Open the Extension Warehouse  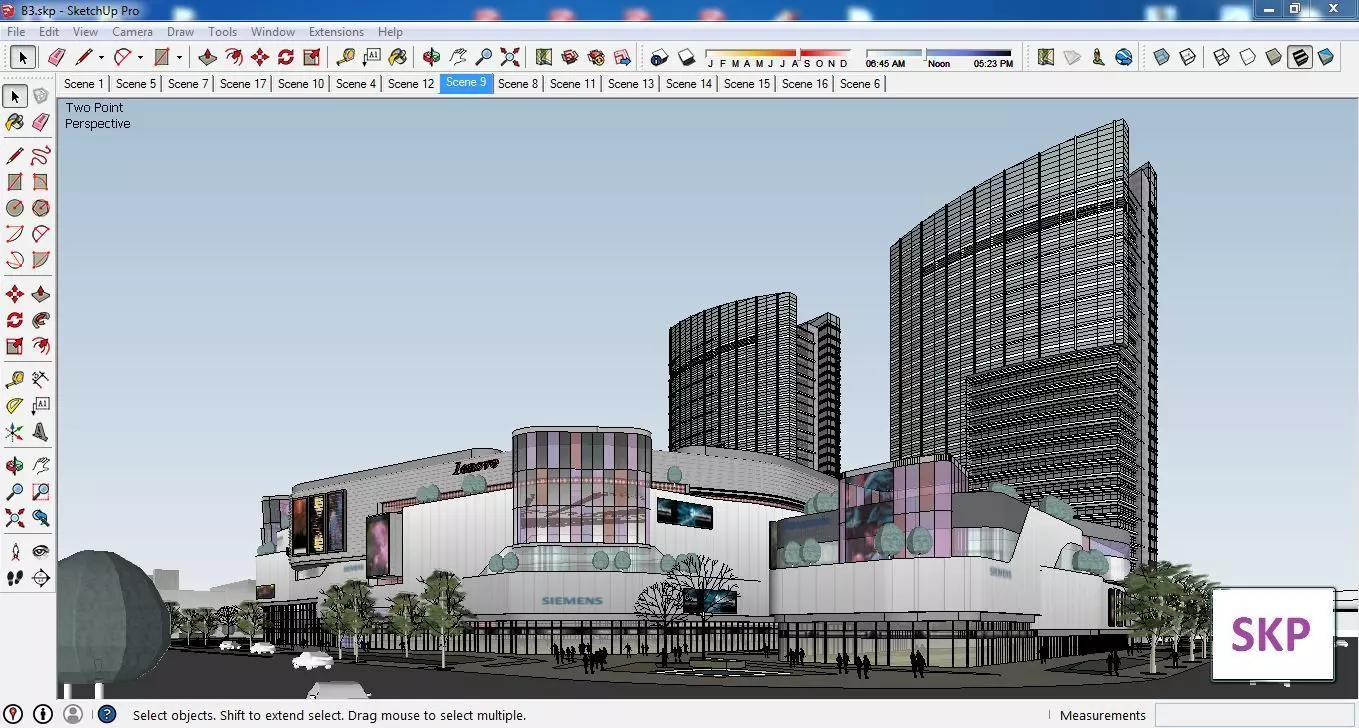click(x=596, y=57)
